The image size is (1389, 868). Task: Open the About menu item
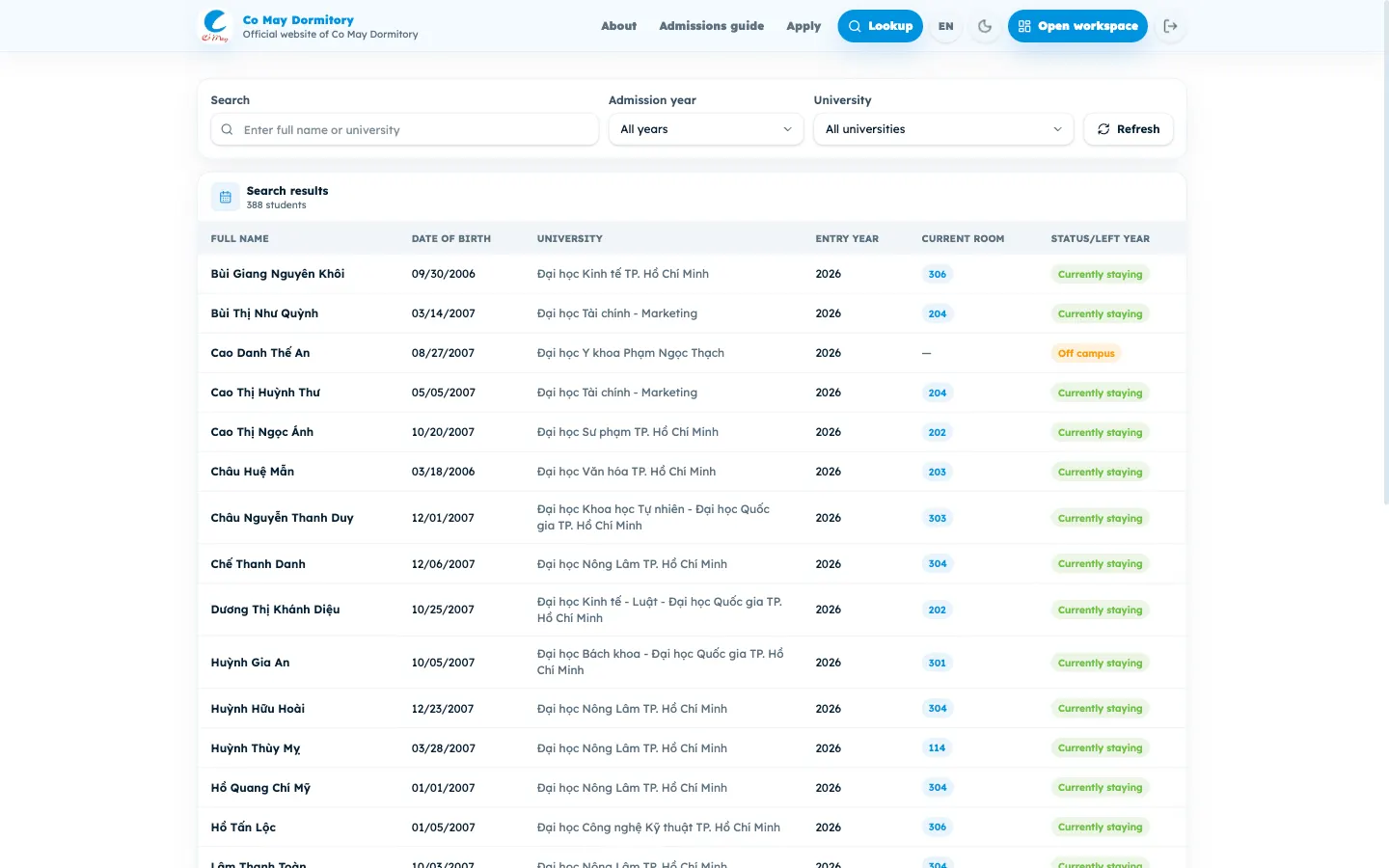[x=618, y=26]
